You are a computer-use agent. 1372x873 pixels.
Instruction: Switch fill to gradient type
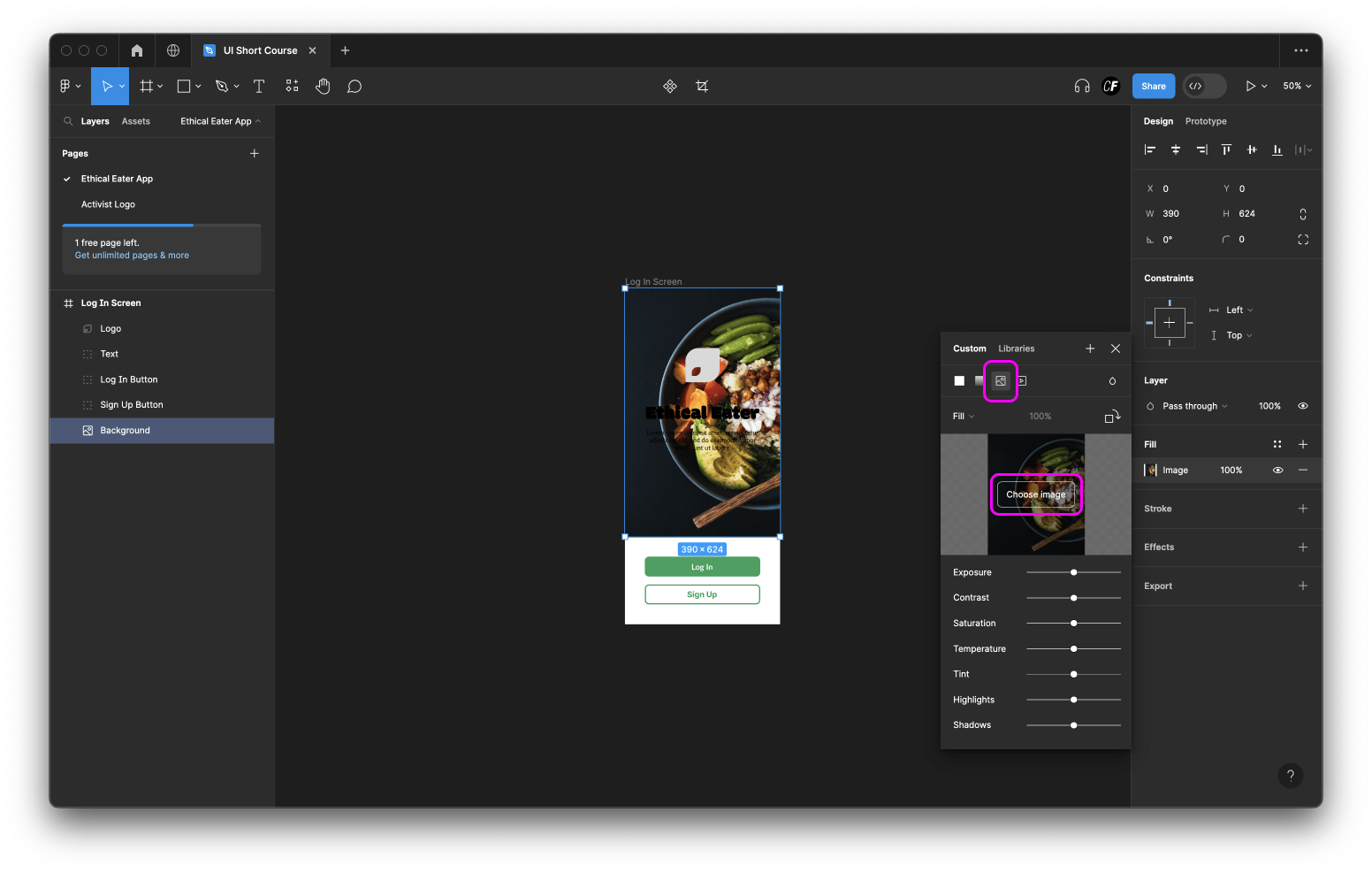[979, 380]
